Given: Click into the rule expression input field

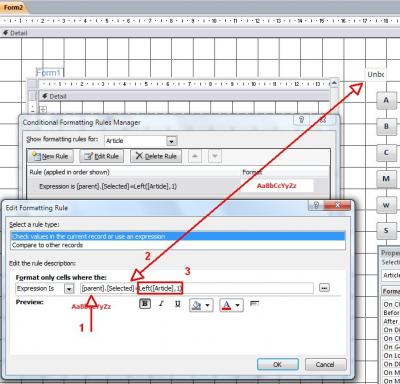Looking at the screenshot, I should click(x=197, y=288).
